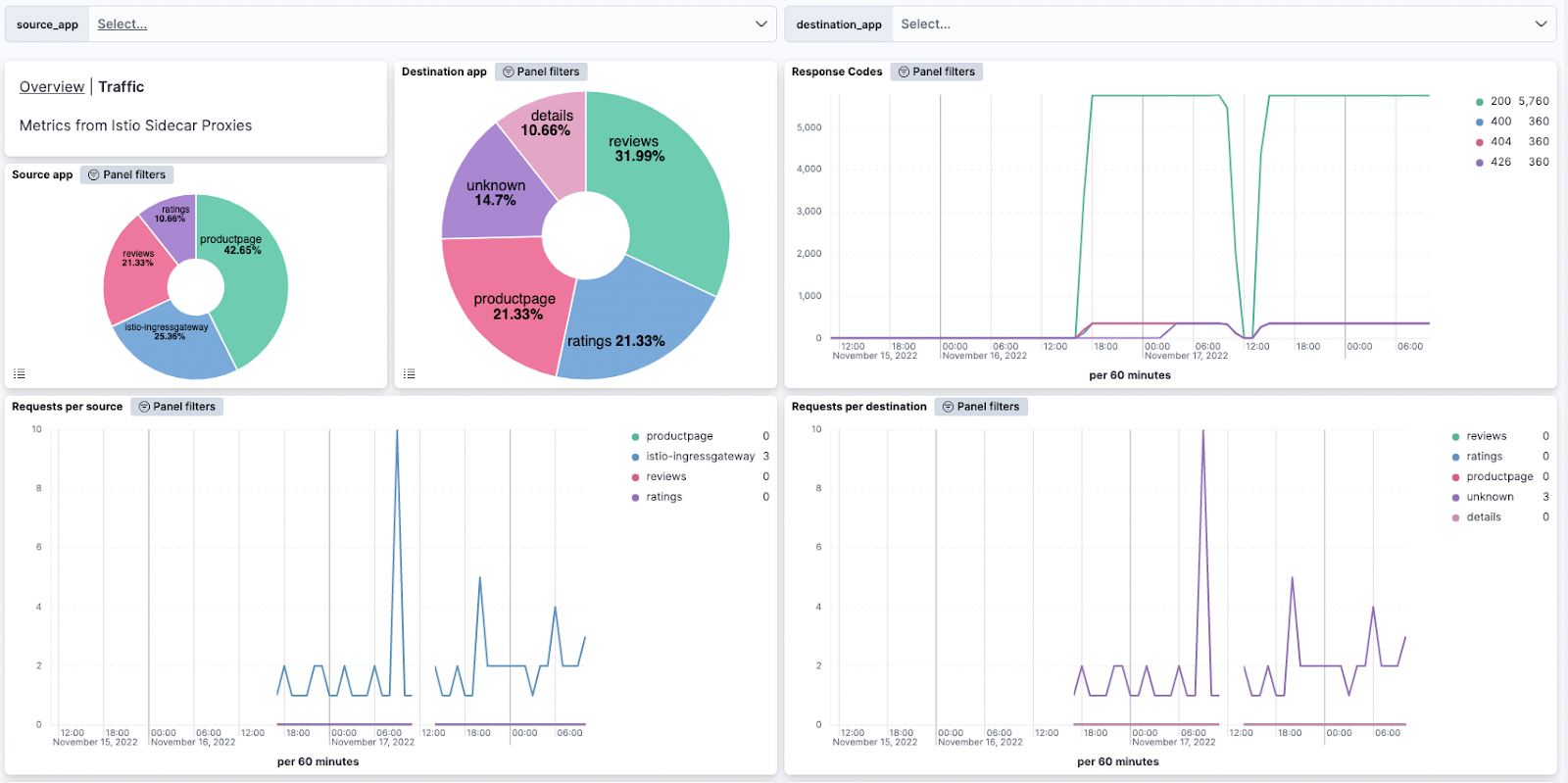The width and height of the screenshot is (1568, 783).
Task: Toggle unknown series in destination legend
Action: [1490, 498]
